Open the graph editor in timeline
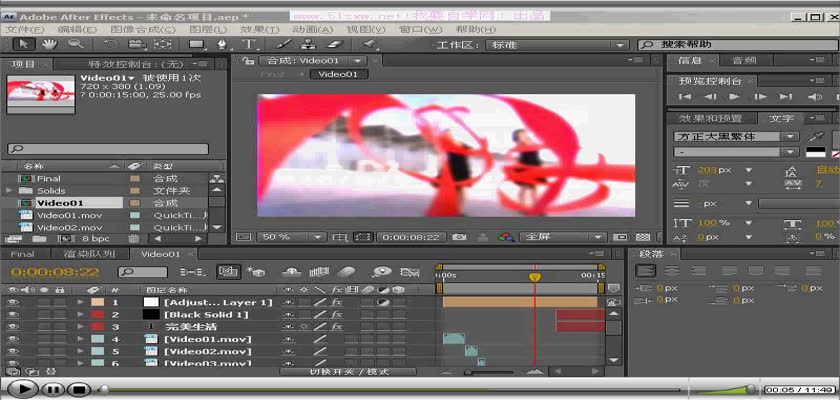 click(x=409, y=272)
